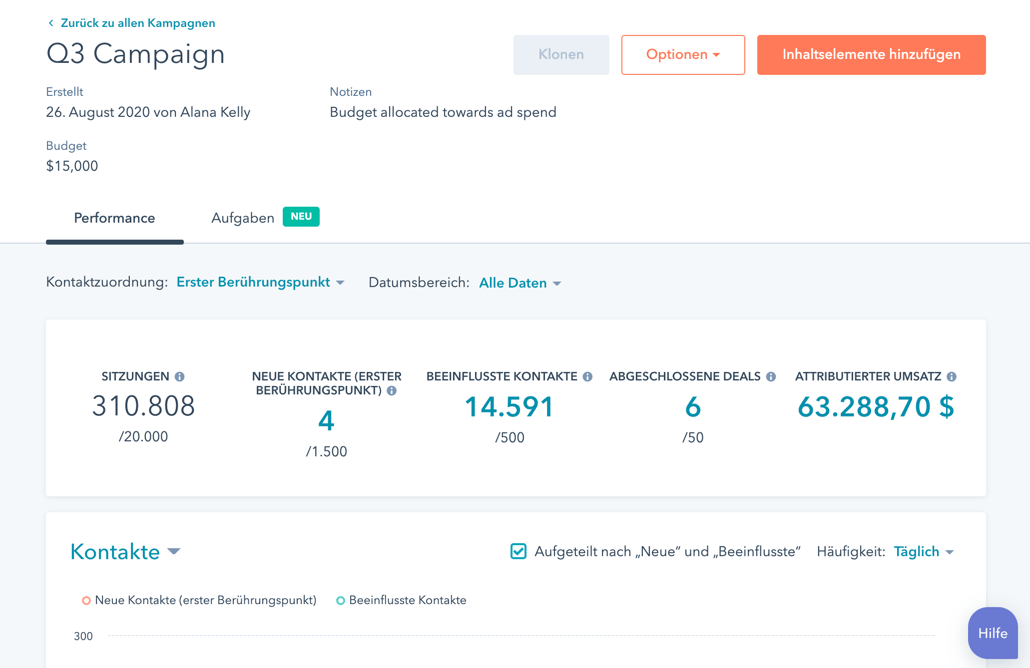Screen dimensions: 1030x668
Task: Open the Optionen menu
Action: point(683,55)
